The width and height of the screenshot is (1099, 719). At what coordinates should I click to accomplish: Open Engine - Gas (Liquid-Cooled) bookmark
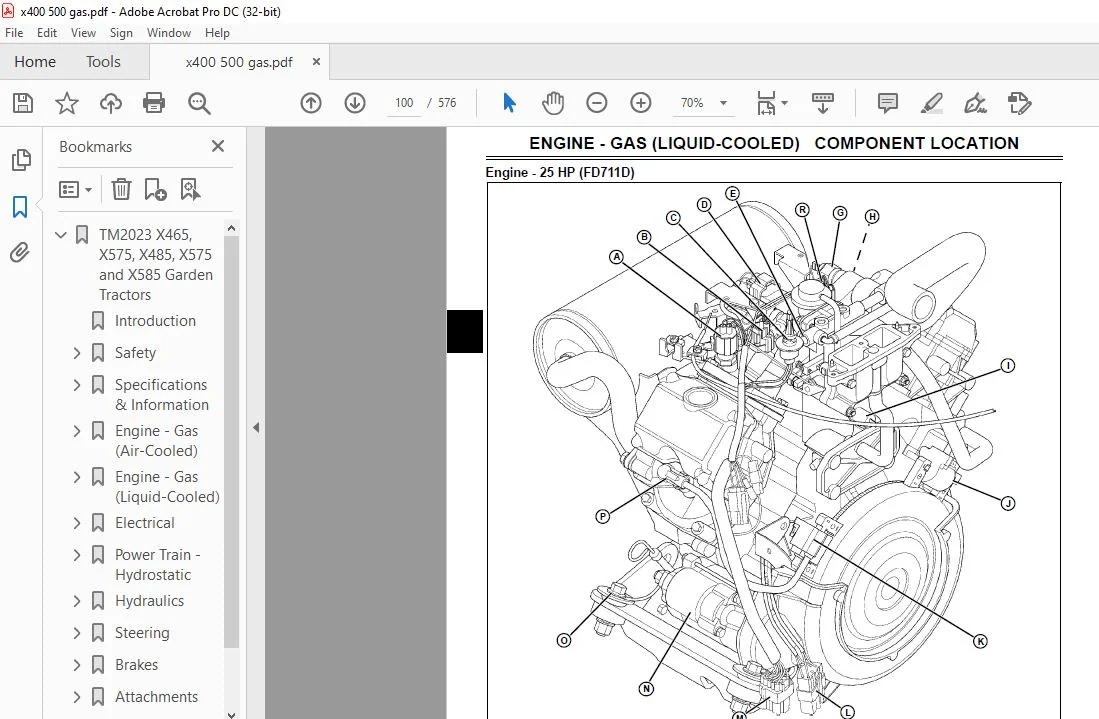(x=167, y=487)
